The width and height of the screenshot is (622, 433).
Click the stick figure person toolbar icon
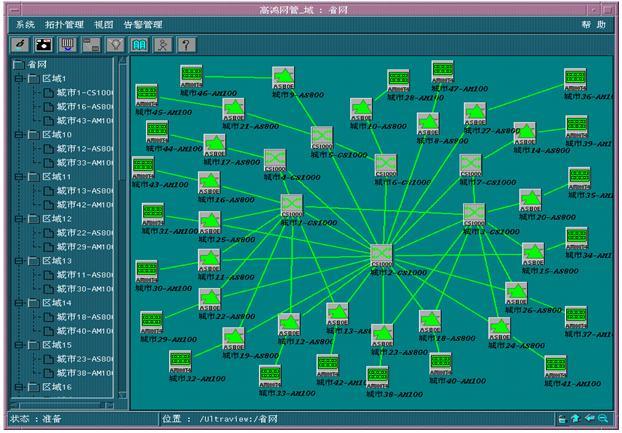pos(162,45)
